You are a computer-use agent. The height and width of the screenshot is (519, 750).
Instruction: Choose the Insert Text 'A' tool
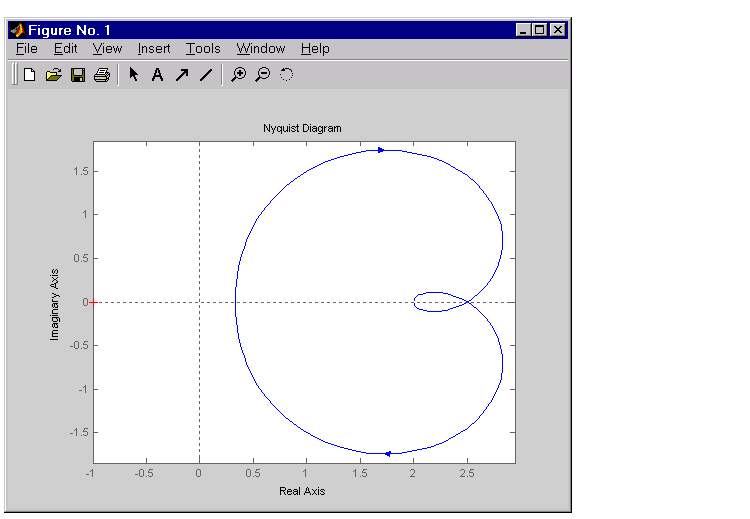coord(157,75)
